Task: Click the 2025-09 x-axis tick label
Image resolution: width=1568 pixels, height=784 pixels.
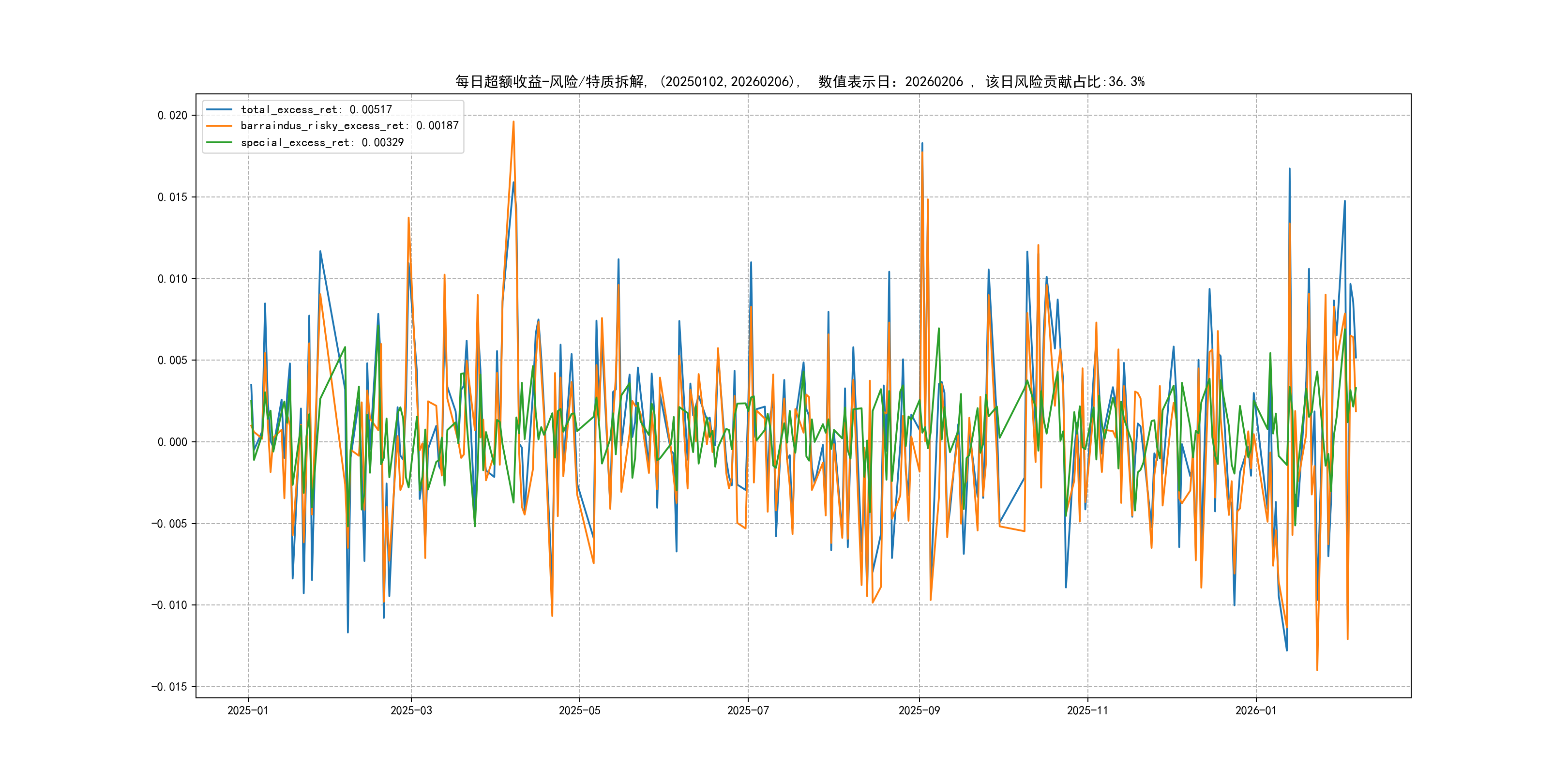Action: (x=919, y=710)
